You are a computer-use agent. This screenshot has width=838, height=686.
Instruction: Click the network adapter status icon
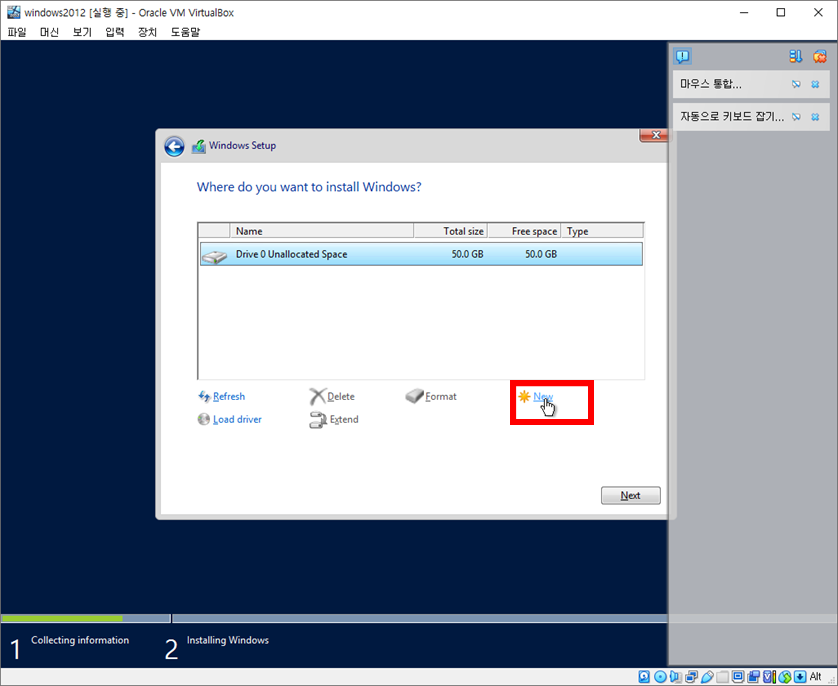pyautogui.click(x=692, y=677)
